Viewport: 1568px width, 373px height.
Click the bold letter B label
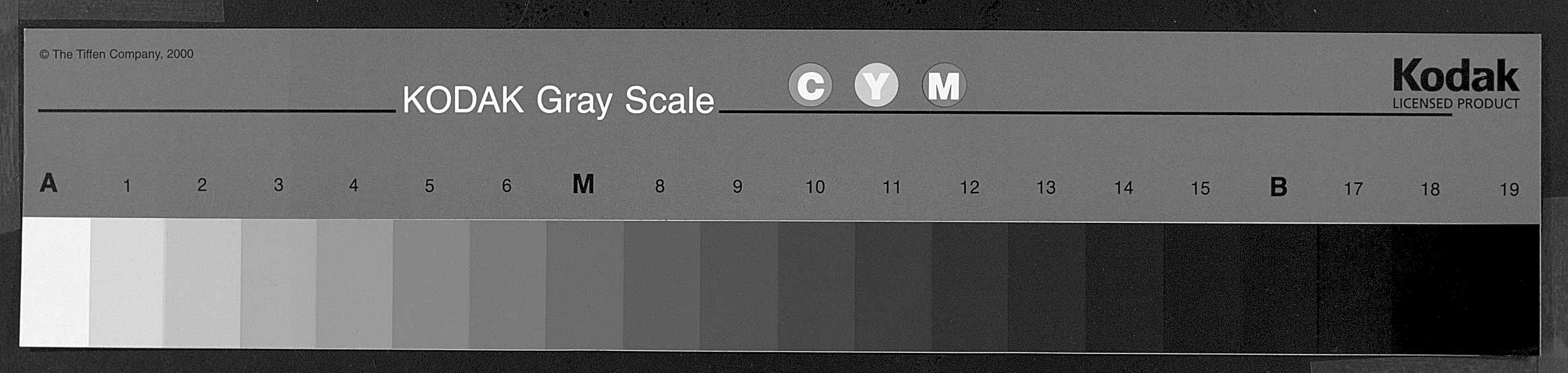point(1278,186)
